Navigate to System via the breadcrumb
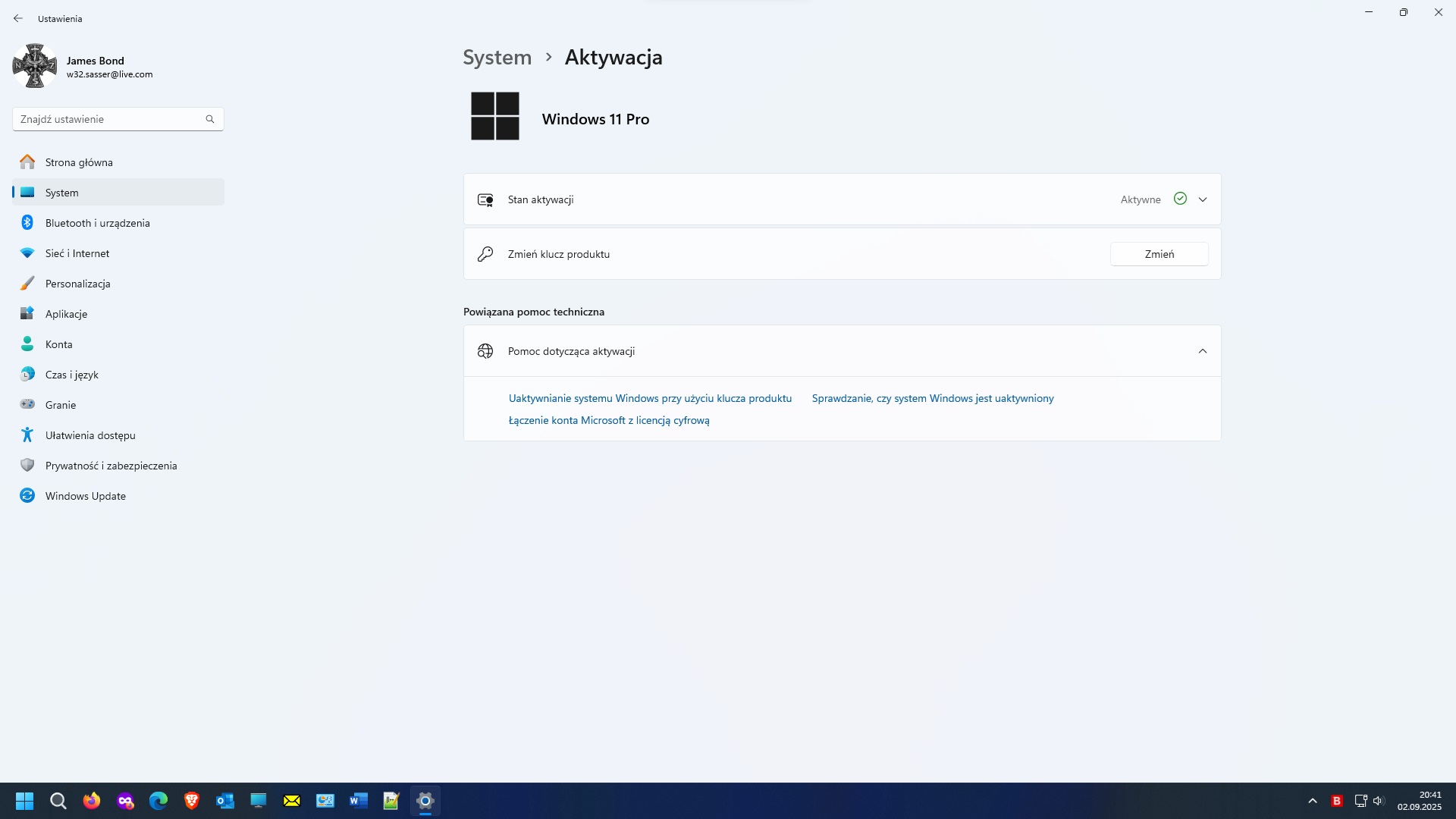 tap(497, 58)
